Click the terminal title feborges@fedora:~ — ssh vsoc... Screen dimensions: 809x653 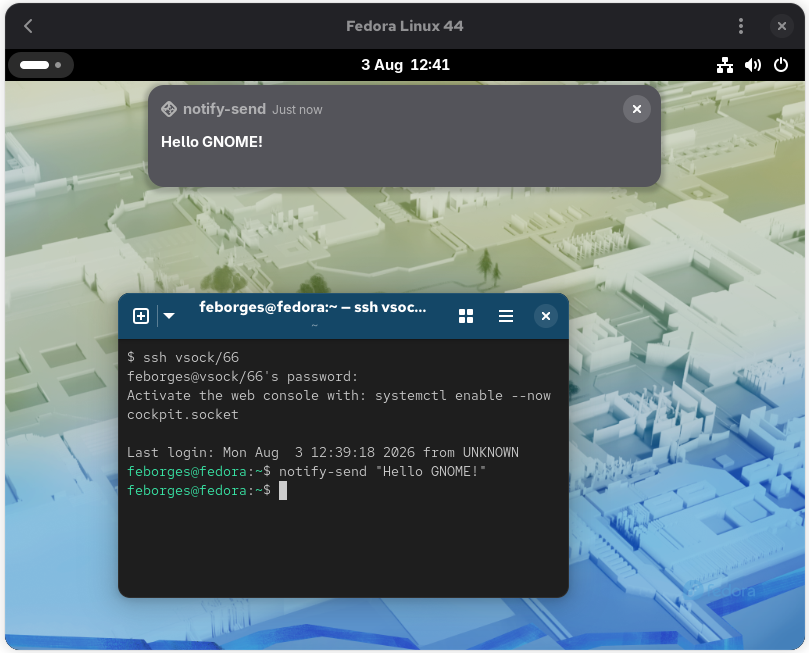pyautogui.click(x=313, y=307)
